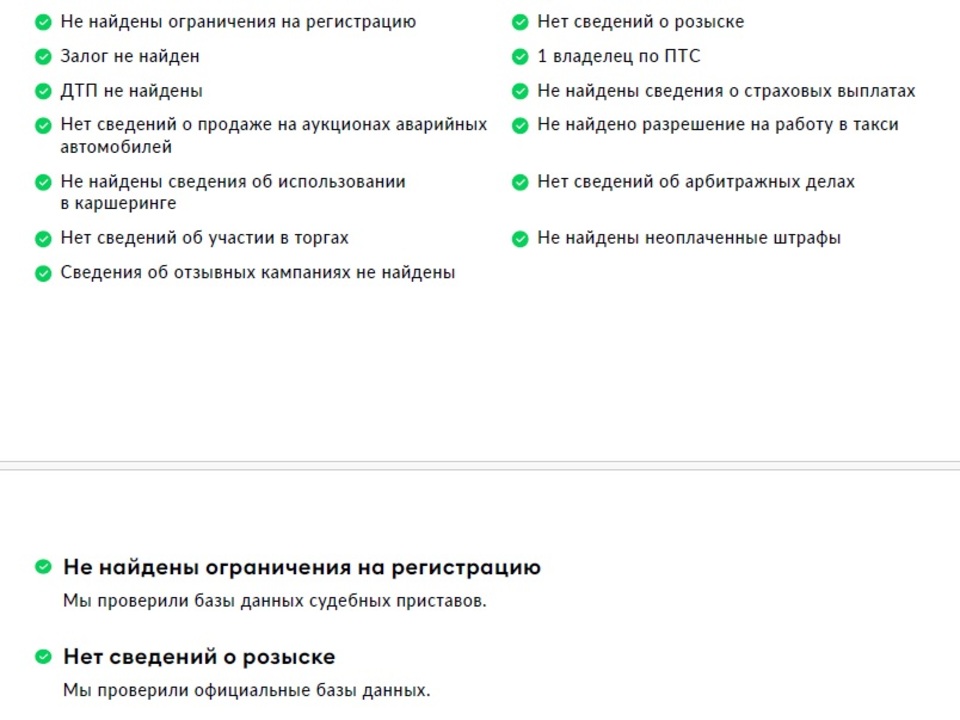Click green checkmark beside "Залог не найден"

pyautogui.click(x=43, y=57)
